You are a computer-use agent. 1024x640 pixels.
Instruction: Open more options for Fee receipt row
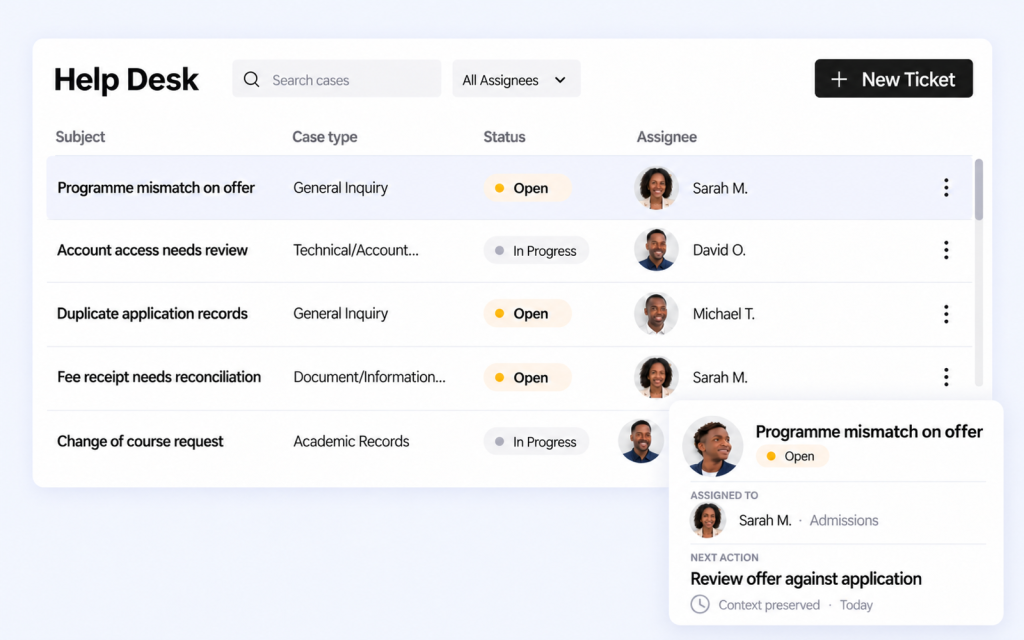point(946,377)
